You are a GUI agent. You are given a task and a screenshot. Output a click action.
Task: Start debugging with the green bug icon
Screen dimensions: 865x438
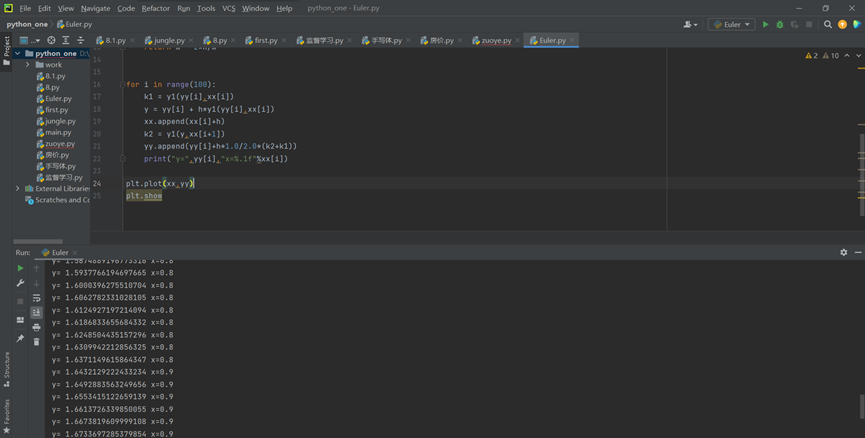[779, 24]
